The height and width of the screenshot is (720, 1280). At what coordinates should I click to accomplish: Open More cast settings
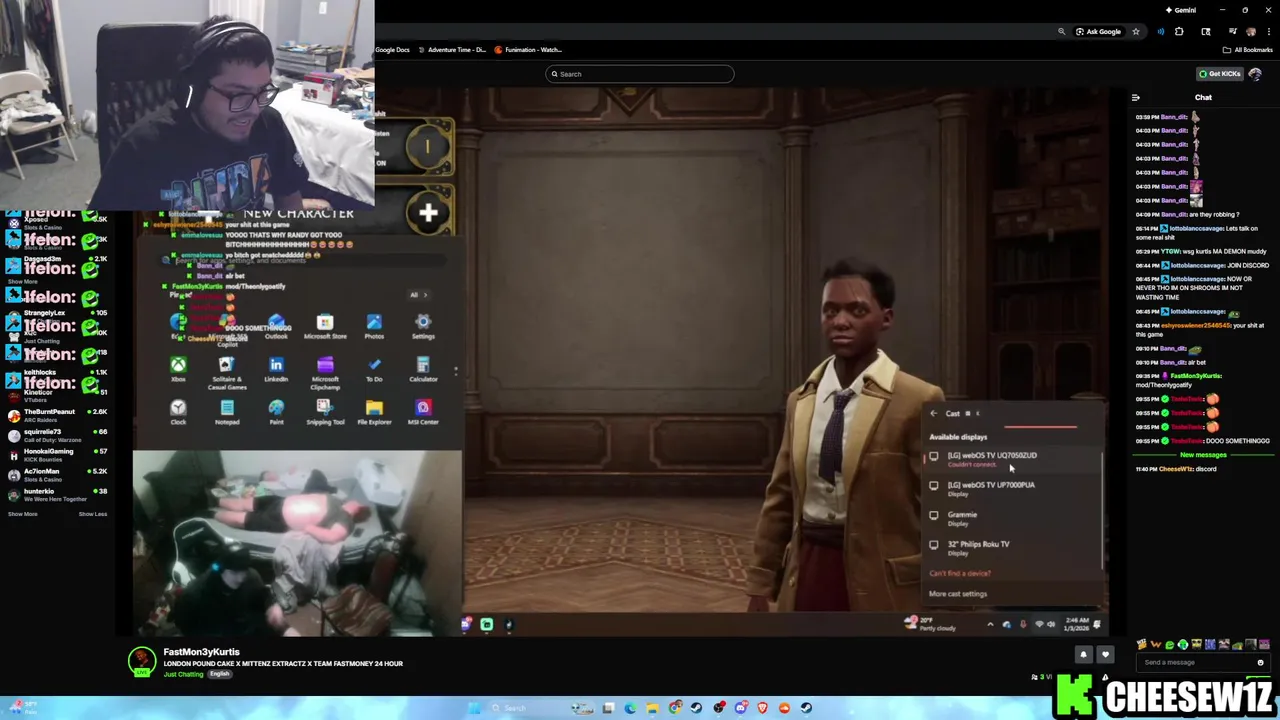[957, 594]
